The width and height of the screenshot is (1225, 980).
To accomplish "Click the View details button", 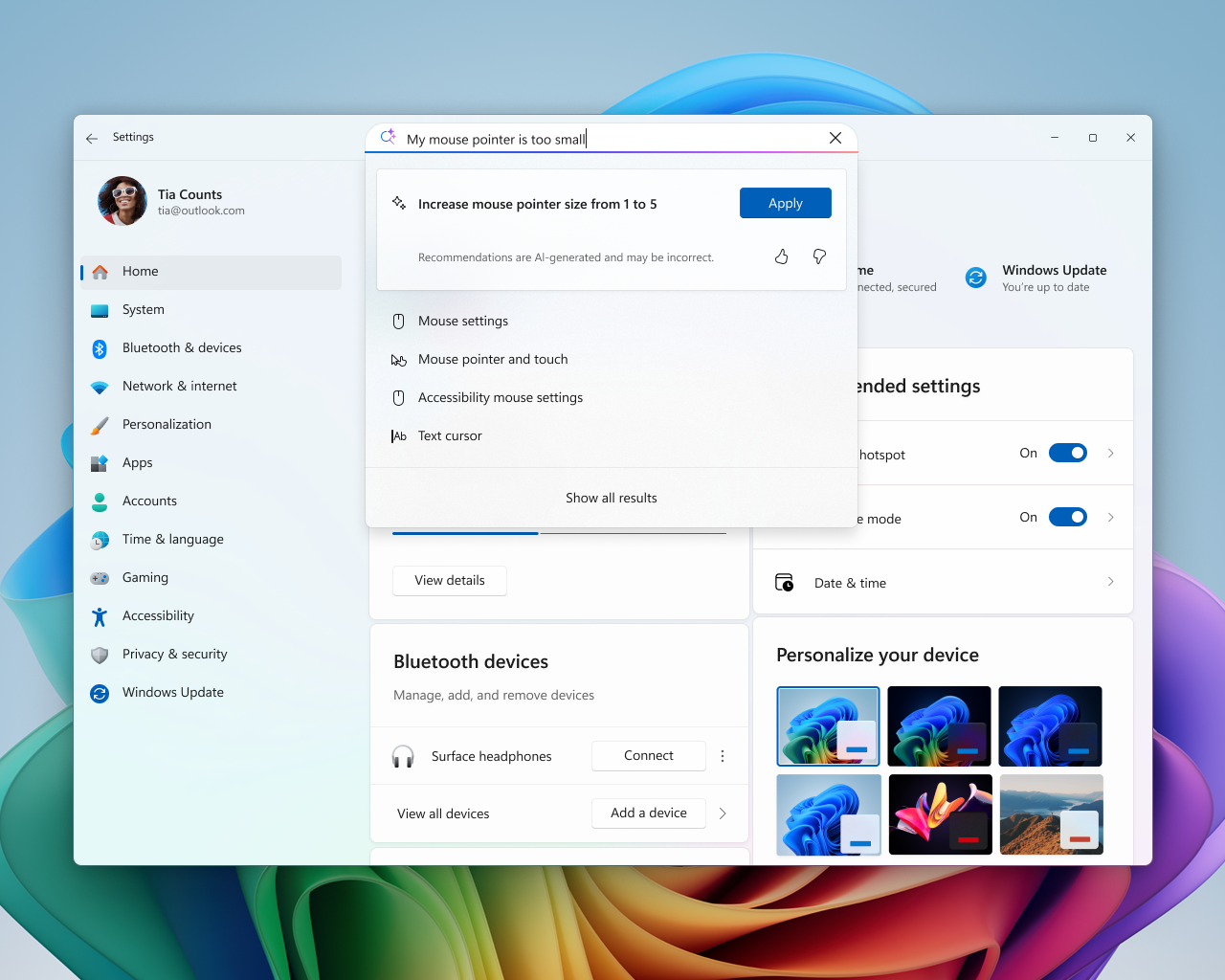I will 450,581.
